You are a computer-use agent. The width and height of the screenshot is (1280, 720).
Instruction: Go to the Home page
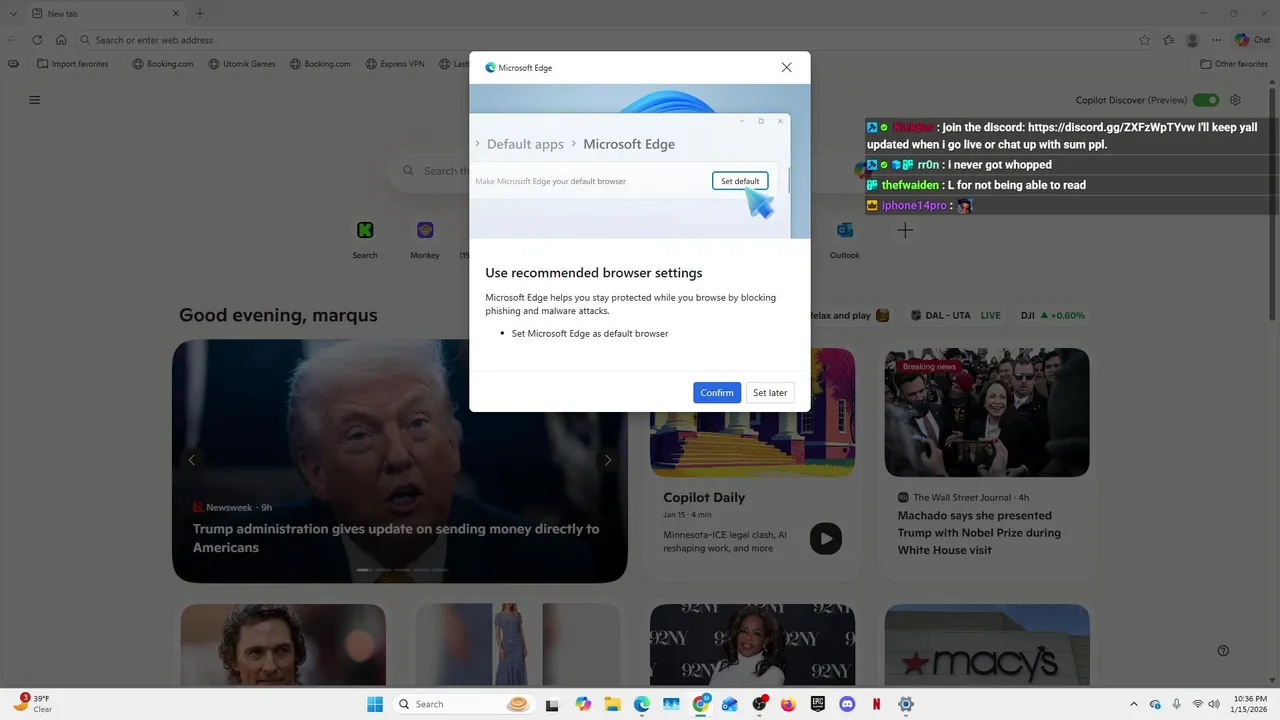[61, 40]
